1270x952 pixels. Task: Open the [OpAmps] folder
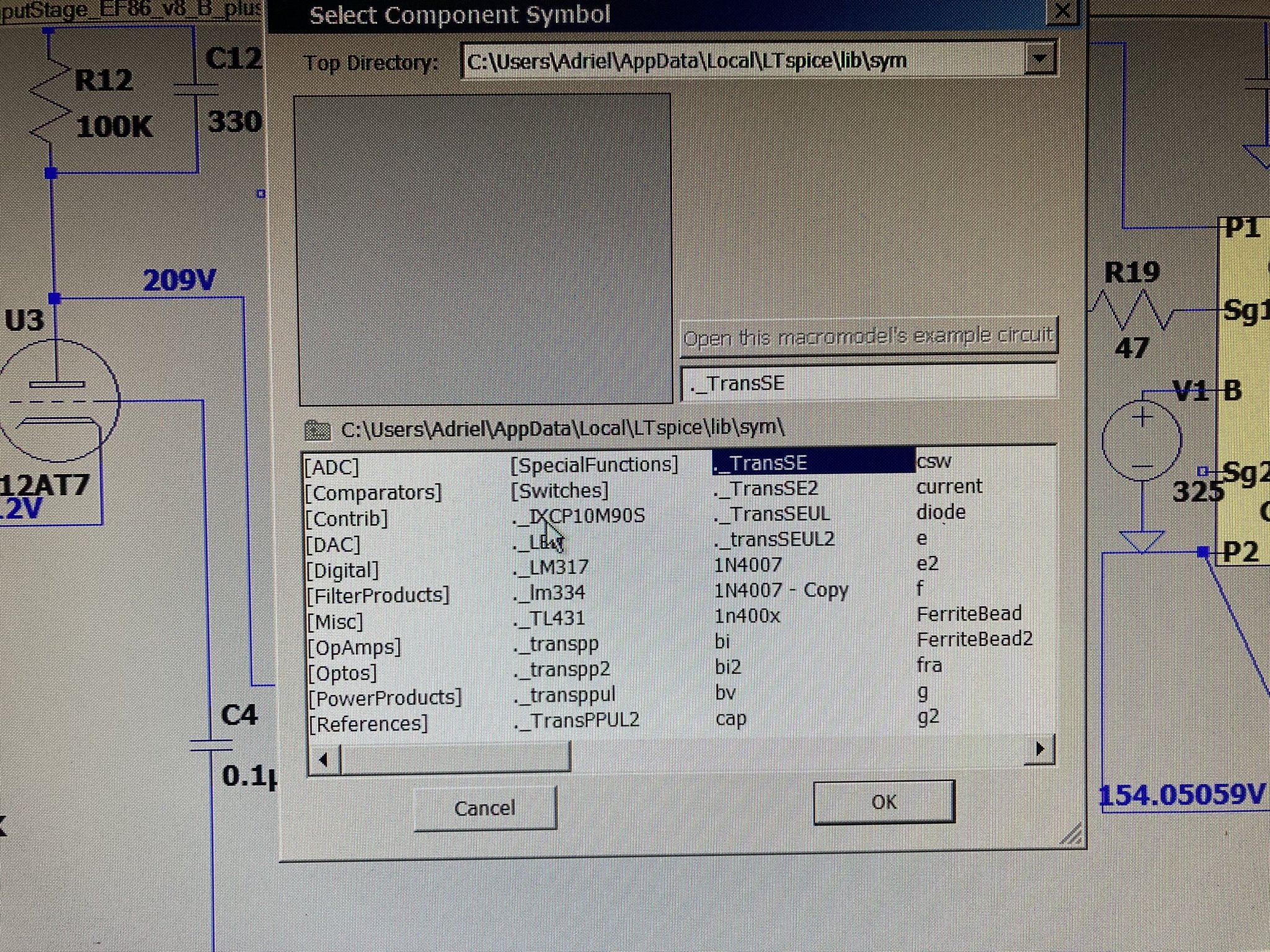click(x=355, y=648)
